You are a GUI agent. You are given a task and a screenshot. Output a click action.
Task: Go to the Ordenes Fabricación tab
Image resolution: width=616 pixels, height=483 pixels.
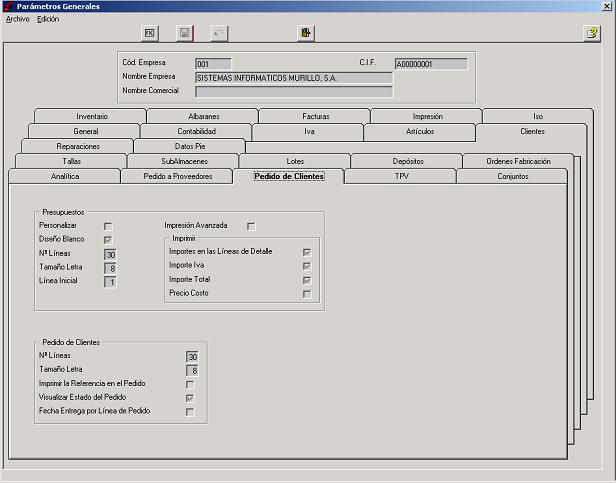click(518, 161)
